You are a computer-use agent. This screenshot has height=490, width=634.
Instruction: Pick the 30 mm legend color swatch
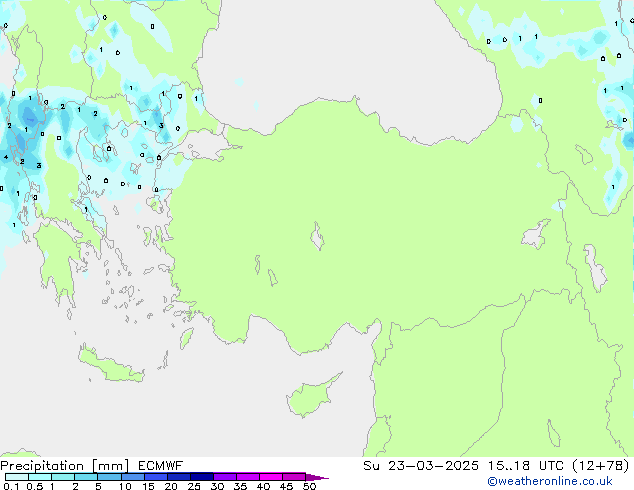[x=225, y=477]
